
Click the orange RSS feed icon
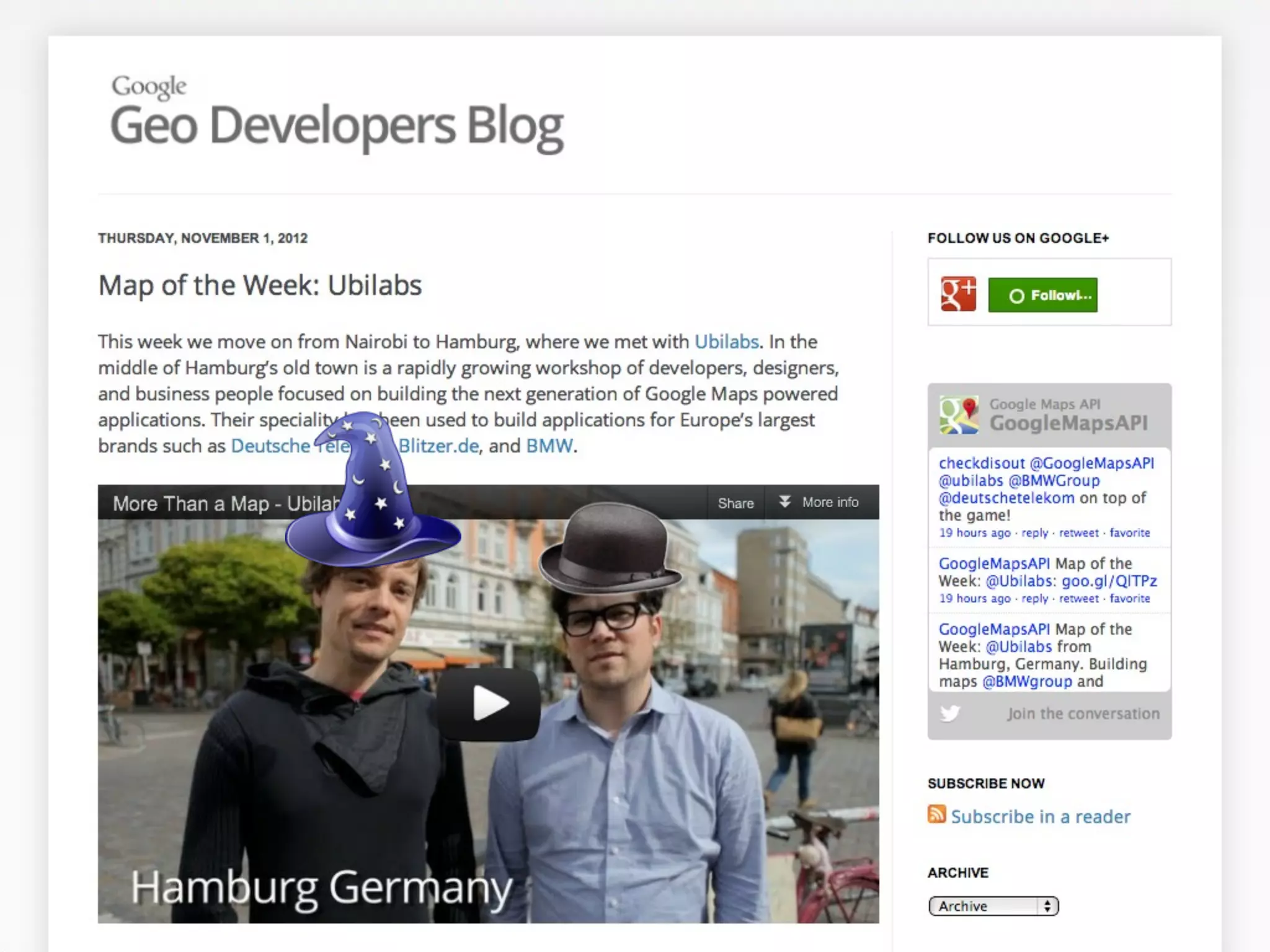point(936,814)
